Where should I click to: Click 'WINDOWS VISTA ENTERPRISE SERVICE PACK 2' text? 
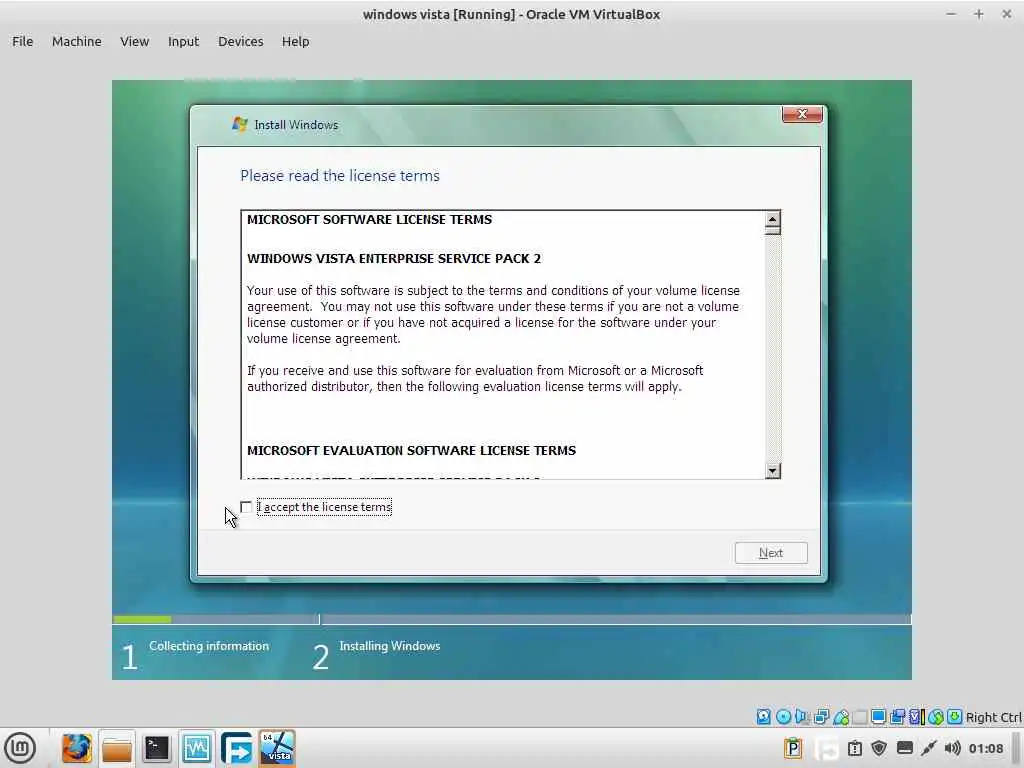394,259
